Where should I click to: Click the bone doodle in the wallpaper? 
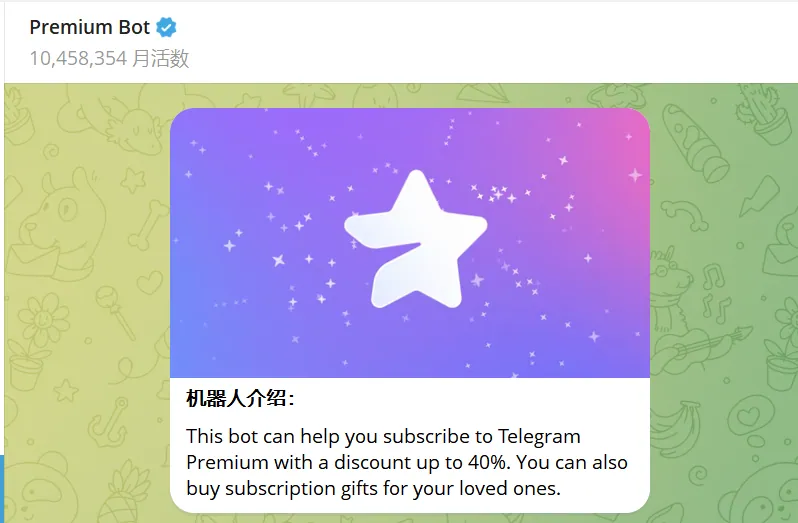(x=148, y=224)
